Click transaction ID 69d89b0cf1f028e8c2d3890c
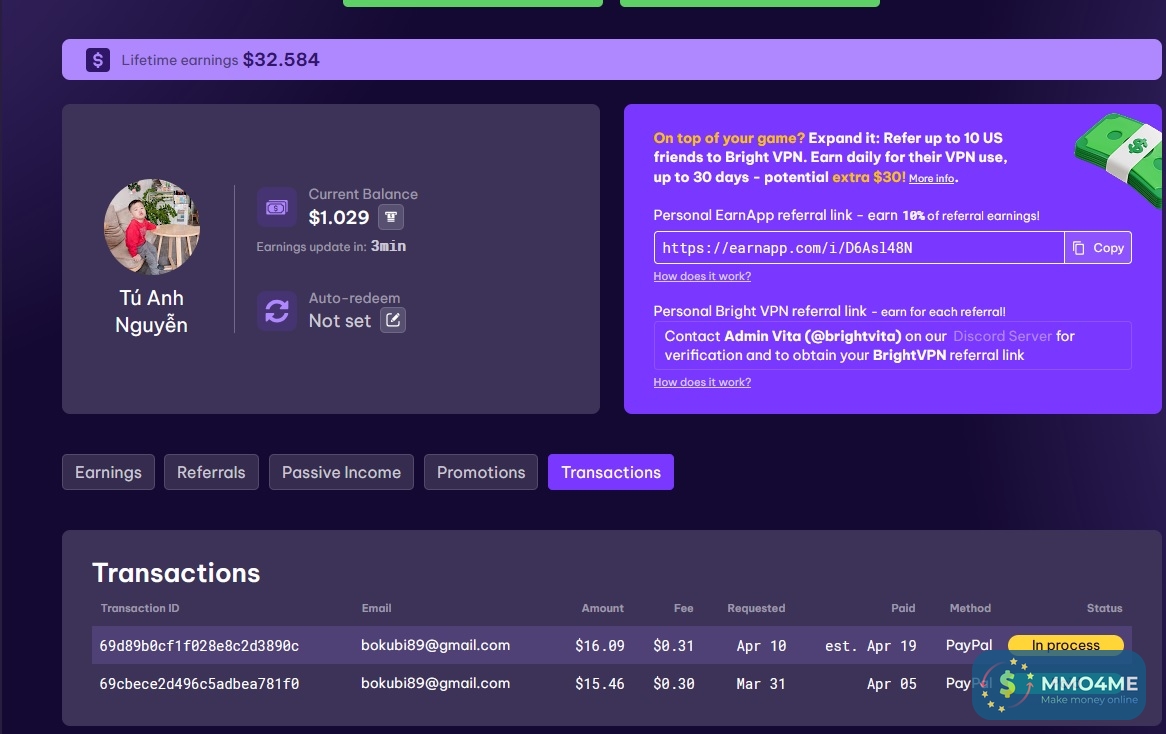 tap(199, 646)
